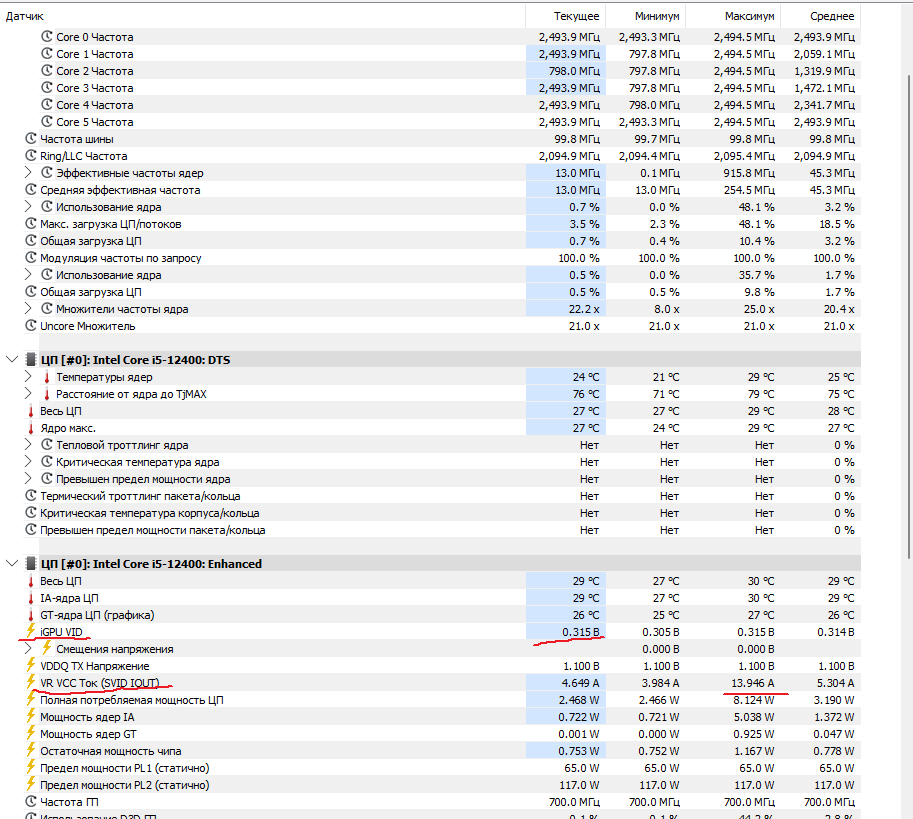The width and height of the screenshot is (913, 819).
Task: Click the Минимум column header
Action: coord(646,16)
